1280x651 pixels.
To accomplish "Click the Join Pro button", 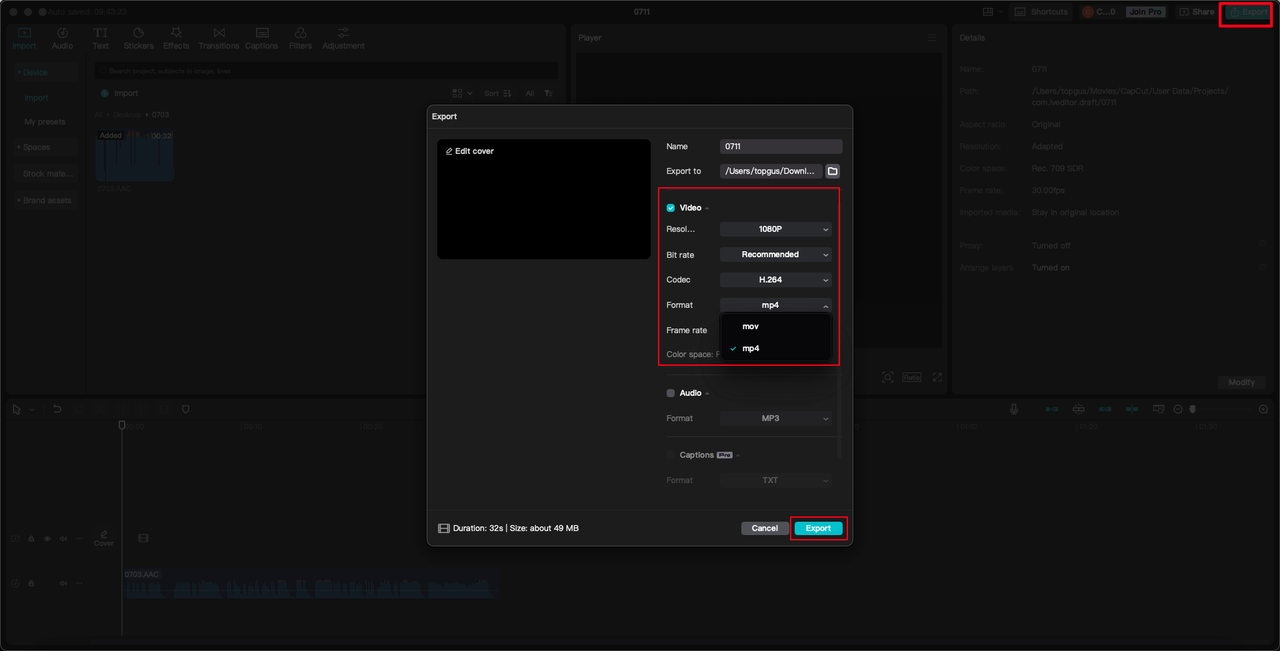I will 1145,12.
